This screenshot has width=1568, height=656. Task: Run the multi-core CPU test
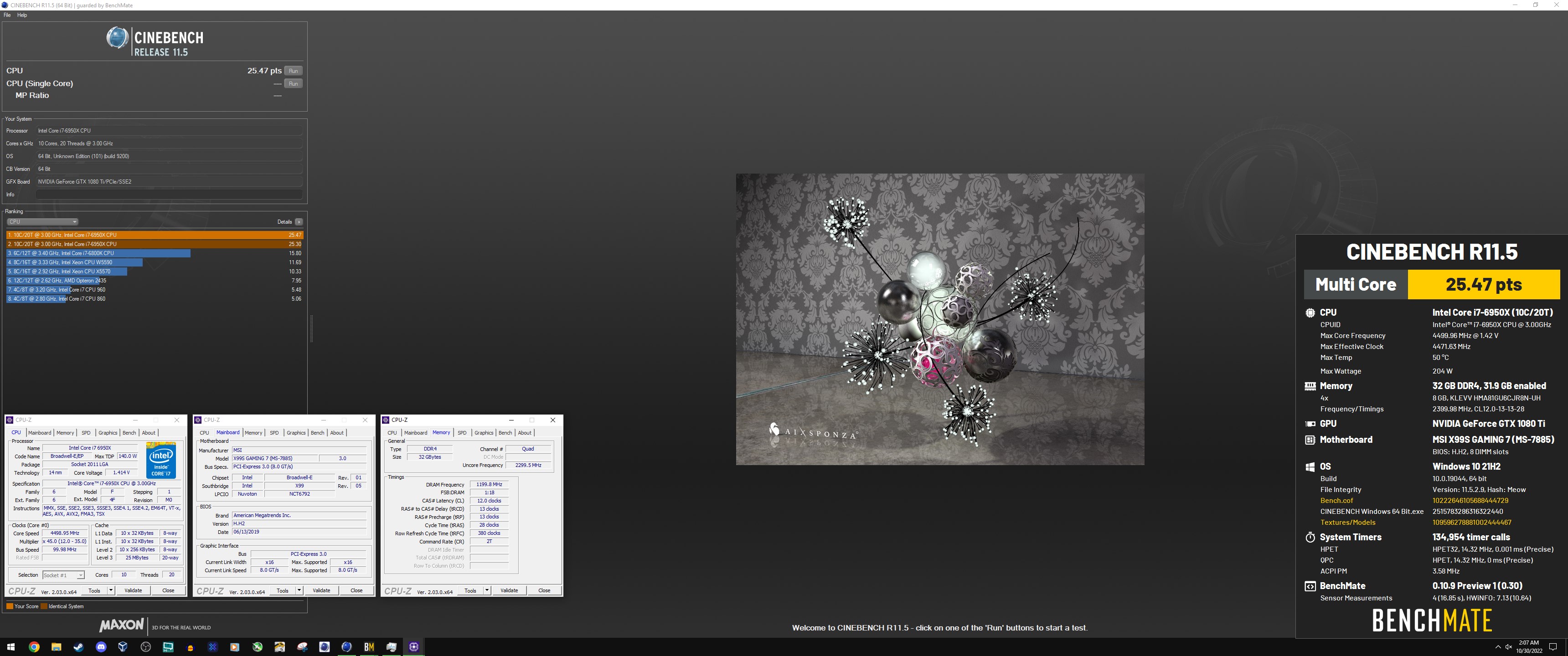point(294,71)
